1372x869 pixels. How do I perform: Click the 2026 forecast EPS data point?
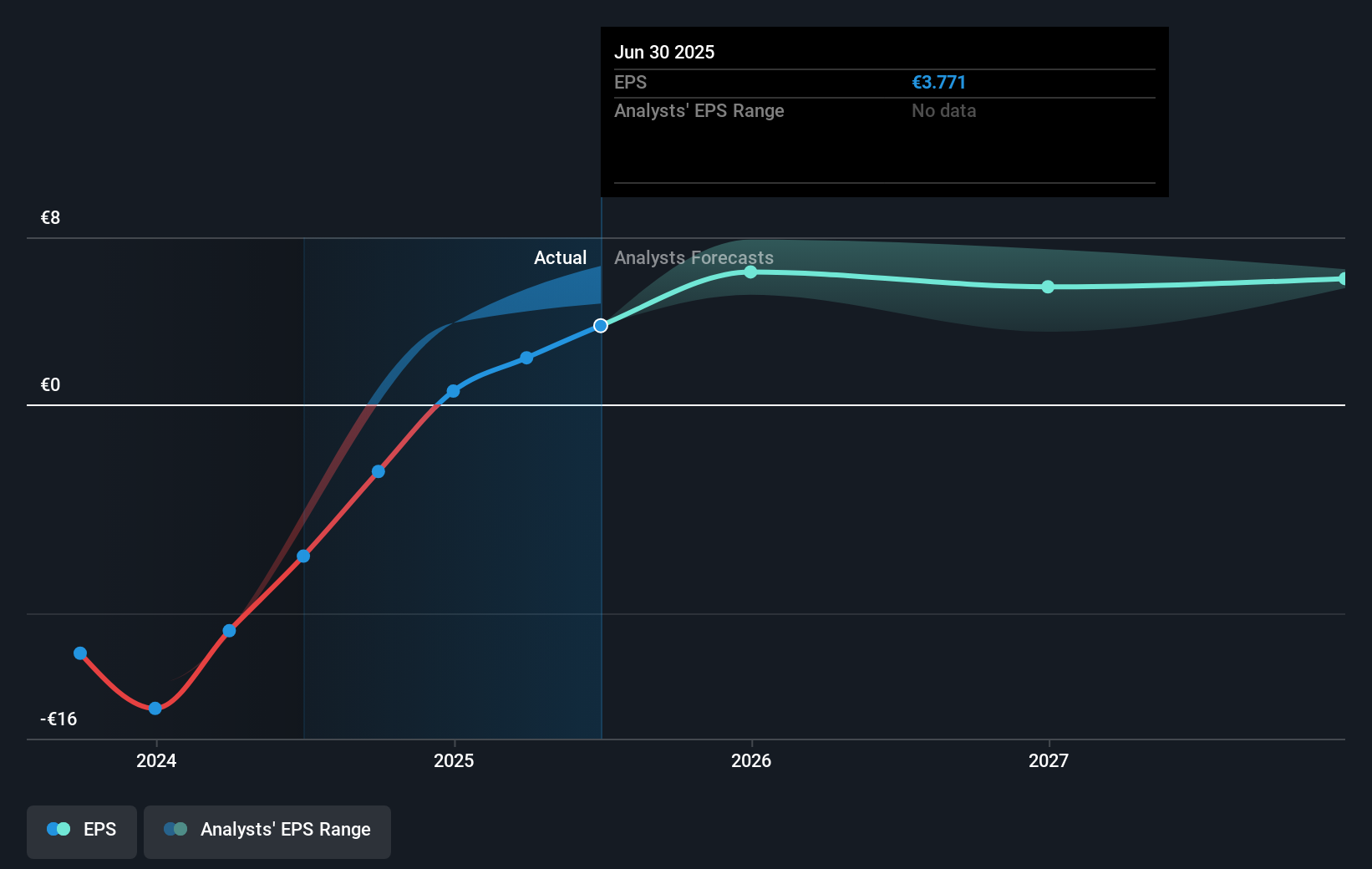tap(750, 272)
